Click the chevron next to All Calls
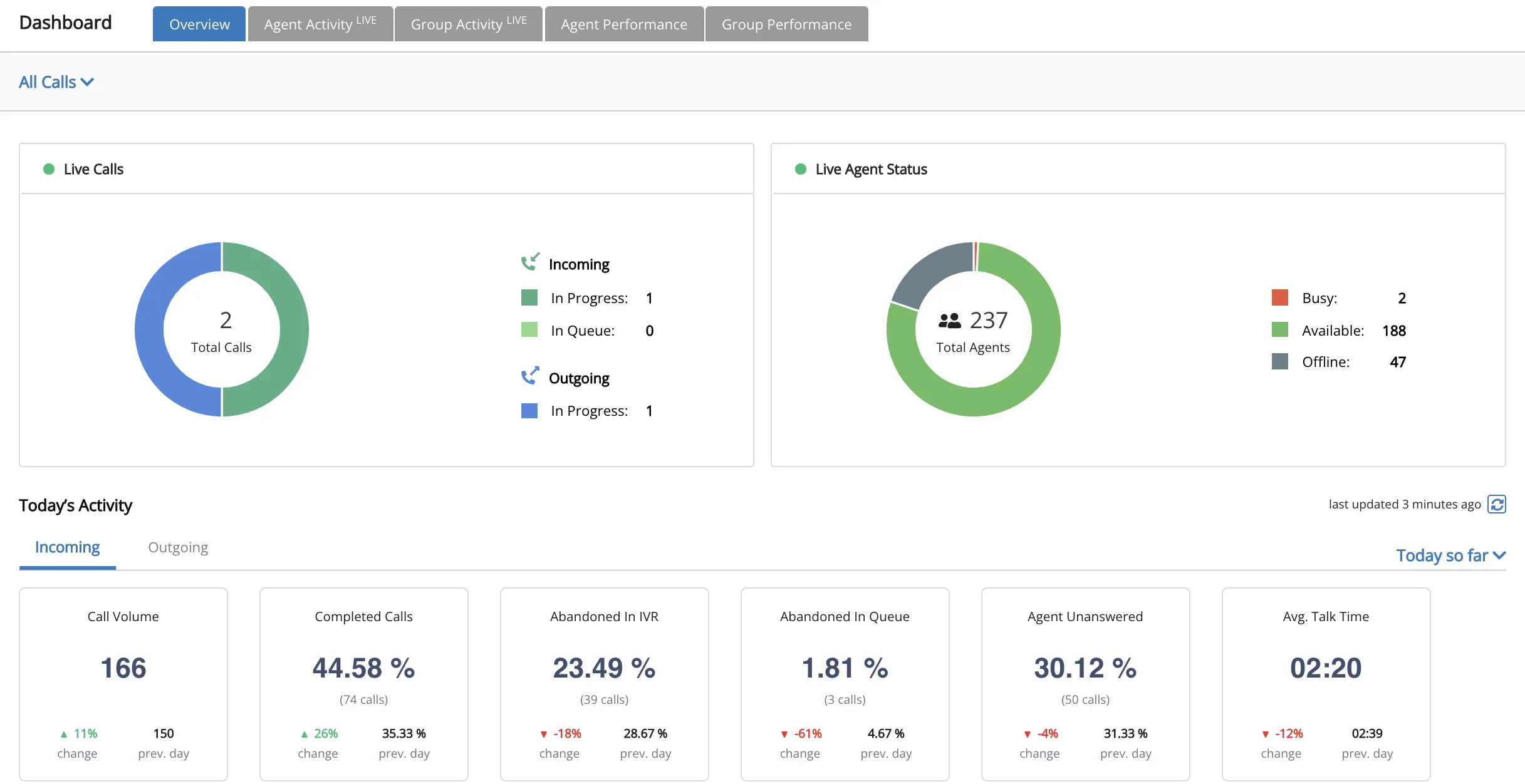 [88, 83]
